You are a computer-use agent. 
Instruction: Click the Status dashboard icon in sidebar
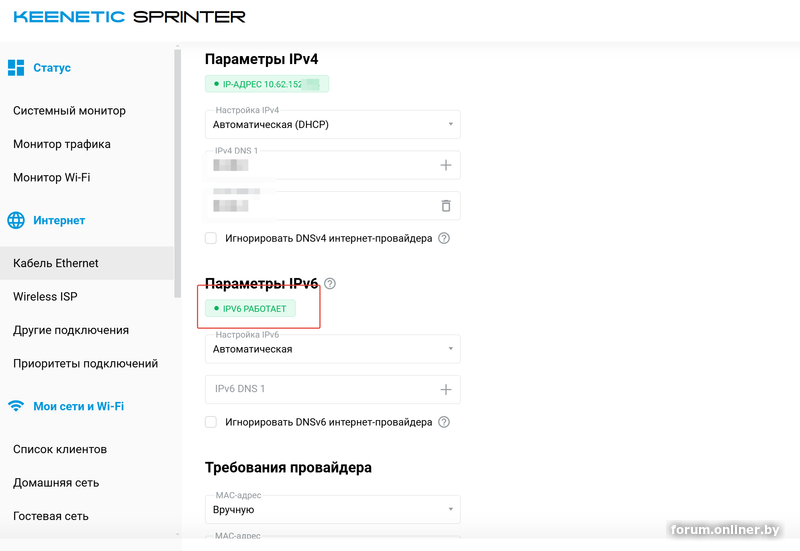[x=16, y=68]
